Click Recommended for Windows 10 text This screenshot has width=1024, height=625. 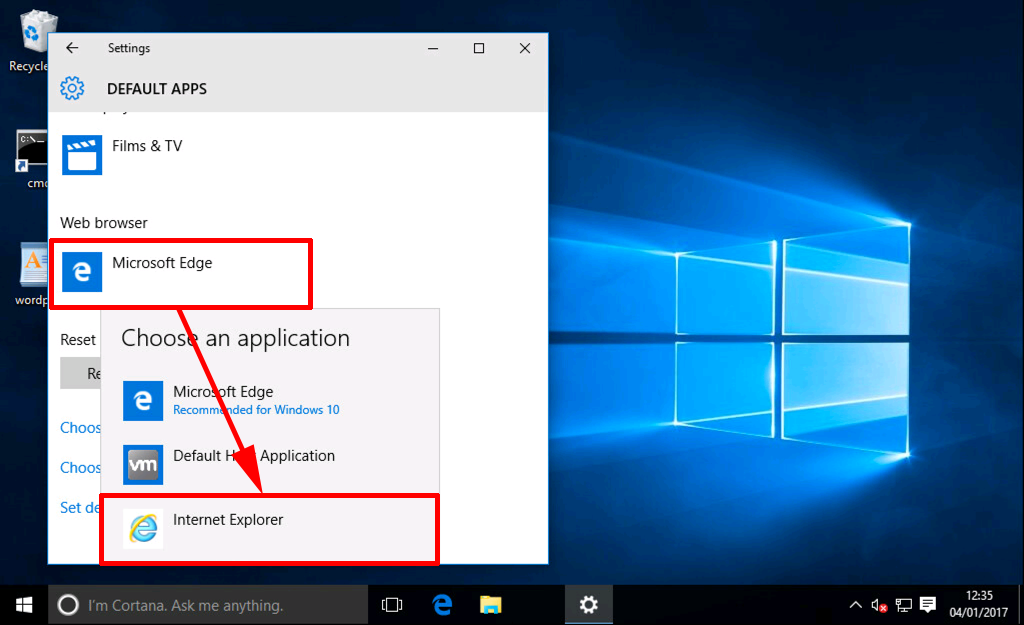[x=256, y=409]
